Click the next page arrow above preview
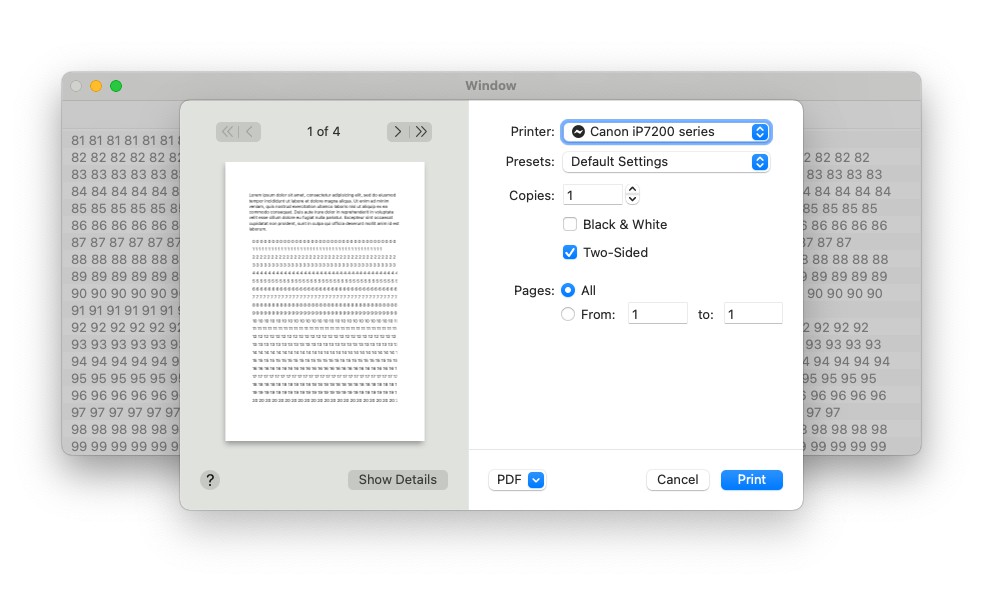Viewport: 990px width, 592px height. pos(397,131)
